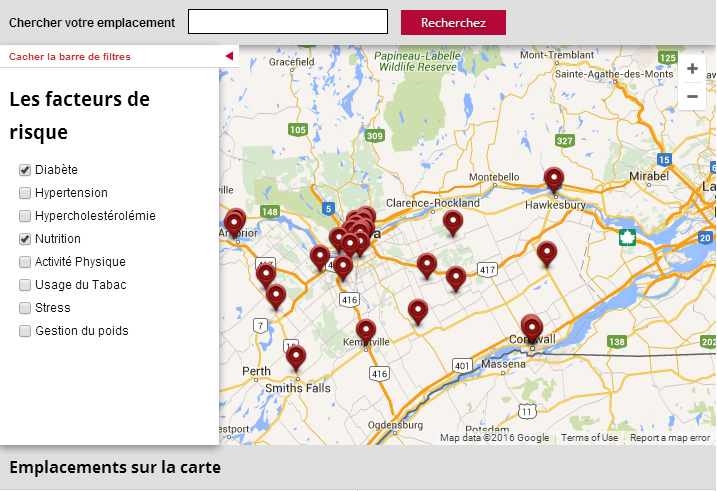Image resolution: width=717 pixels, height=491 pixels.
Task: Collapse filter bar using the red arrow
Action: tap(229, 56)
